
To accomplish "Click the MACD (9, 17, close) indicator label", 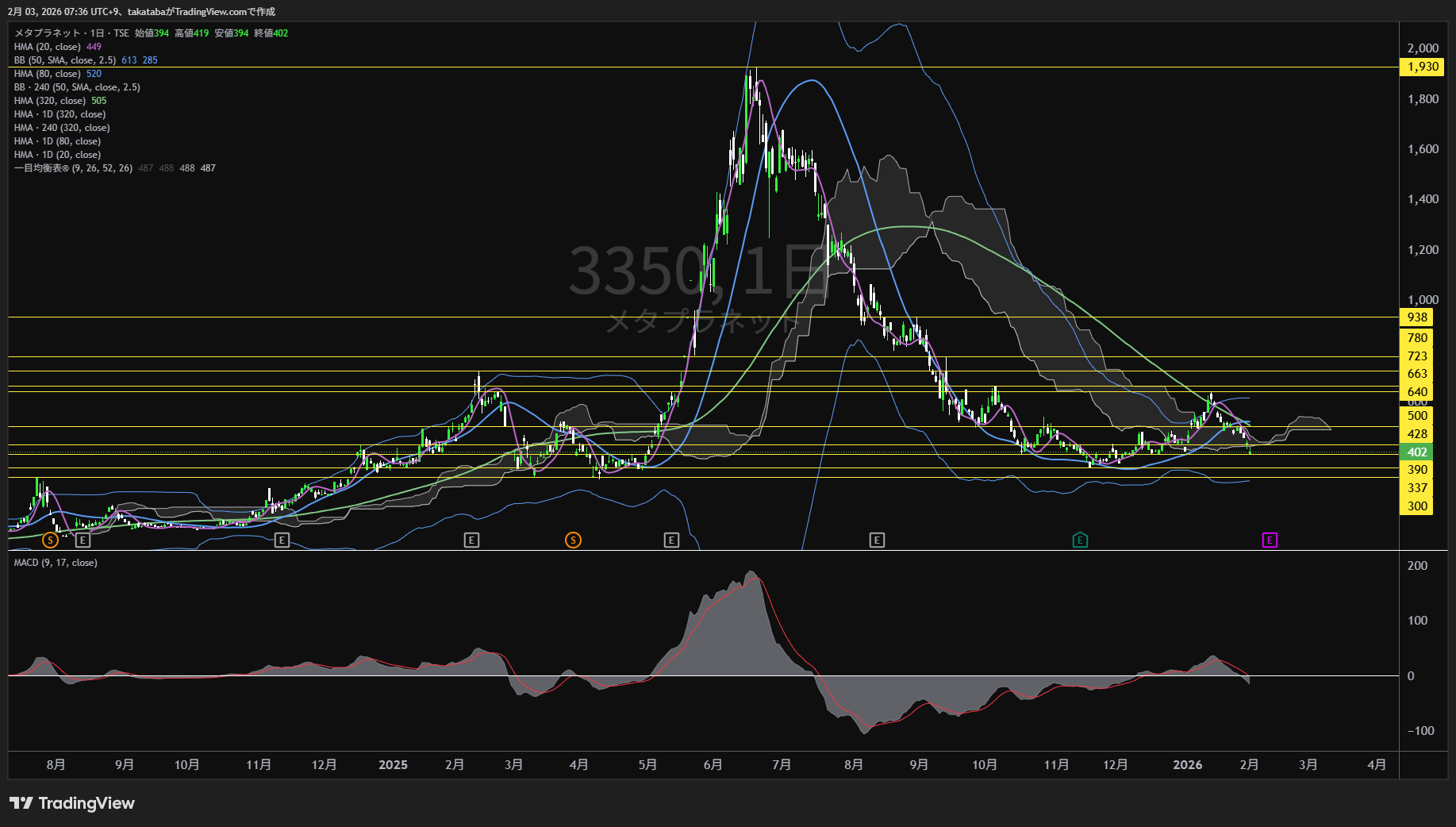I will pos(56,563).
